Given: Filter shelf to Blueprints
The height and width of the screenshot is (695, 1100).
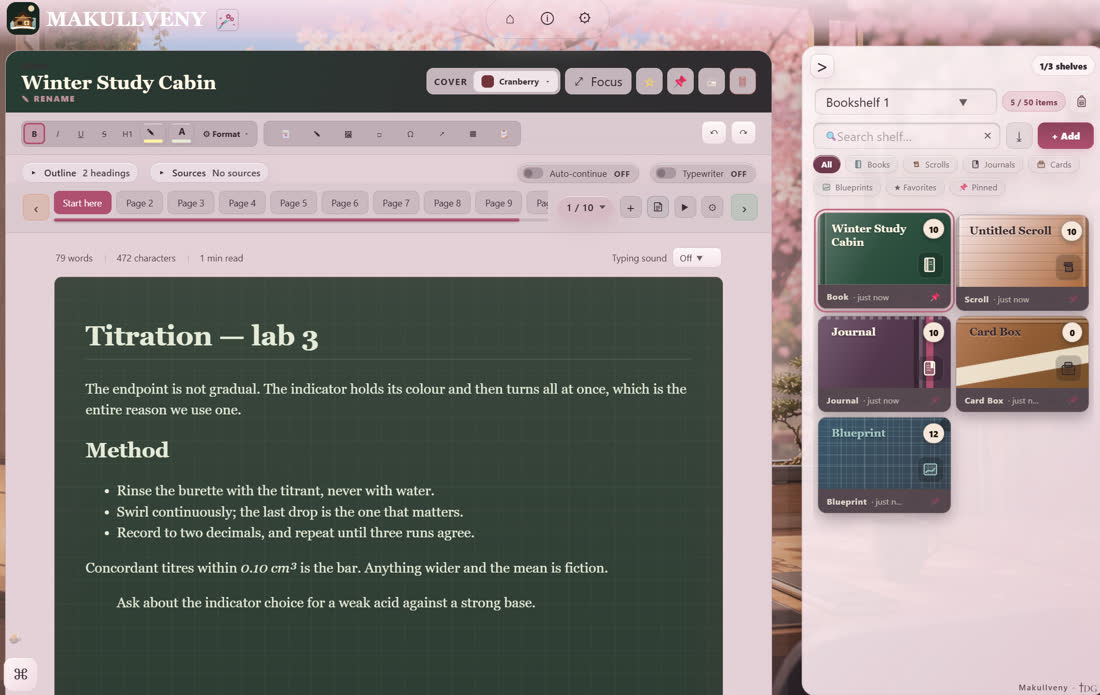Looking at the screenshot, I should (x=847, y=187).
